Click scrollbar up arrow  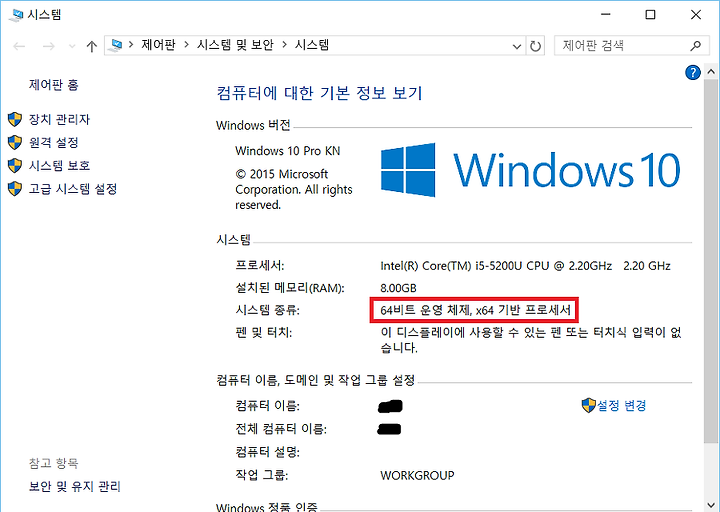click(710, 72)
